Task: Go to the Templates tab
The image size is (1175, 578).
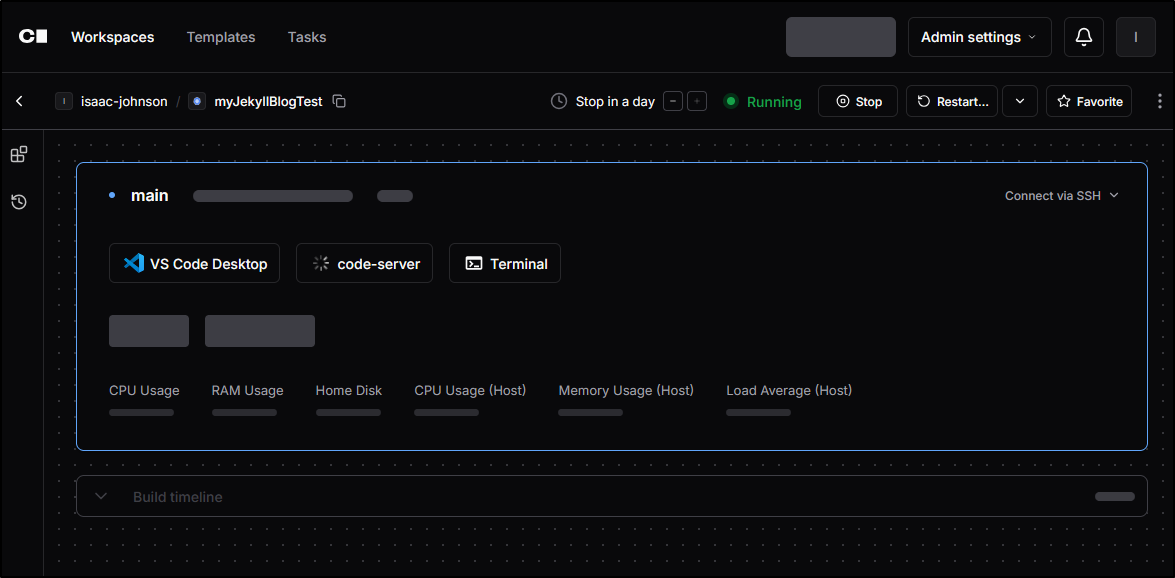Action: tap(221, 37)
